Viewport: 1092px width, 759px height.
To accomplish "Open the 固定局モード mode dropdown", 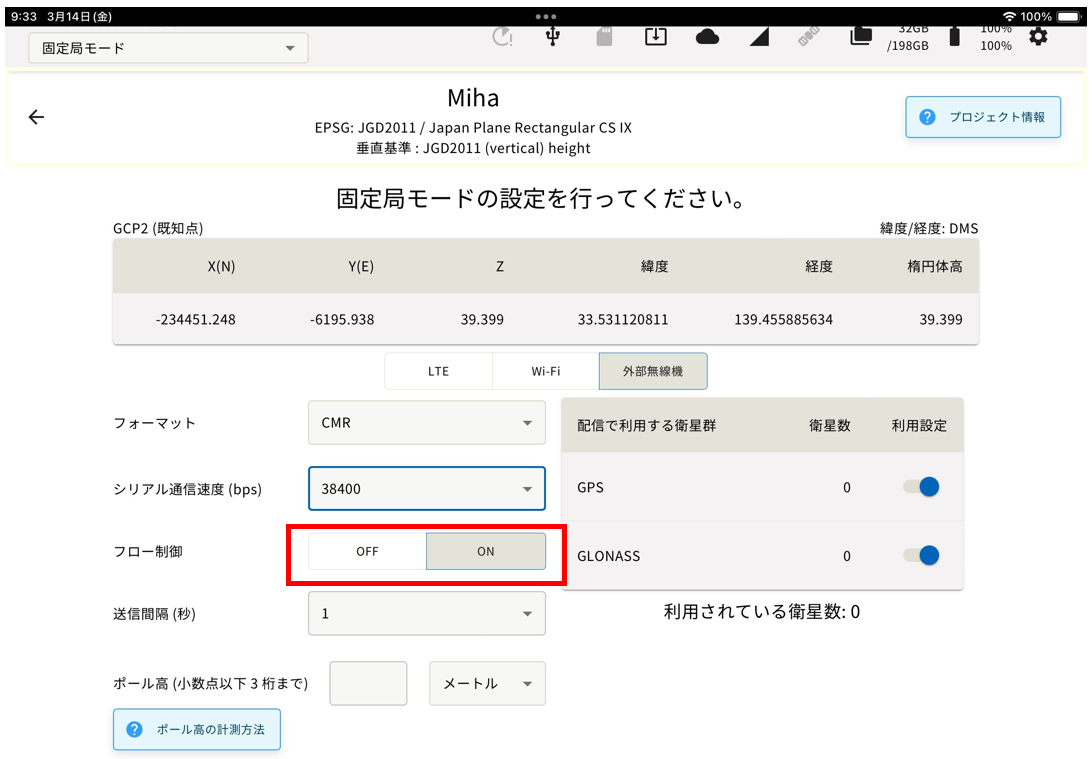I will tap(168, 48).
